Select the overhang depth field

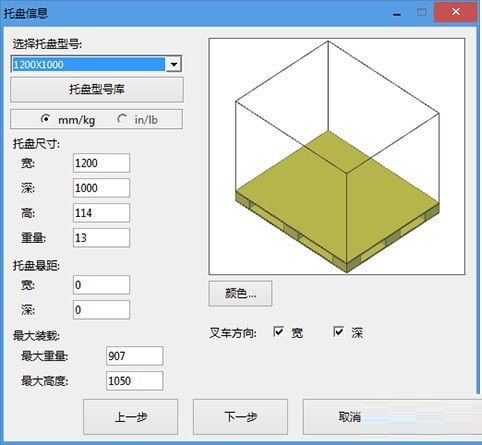pyautogui.click(x=101, y=310)
